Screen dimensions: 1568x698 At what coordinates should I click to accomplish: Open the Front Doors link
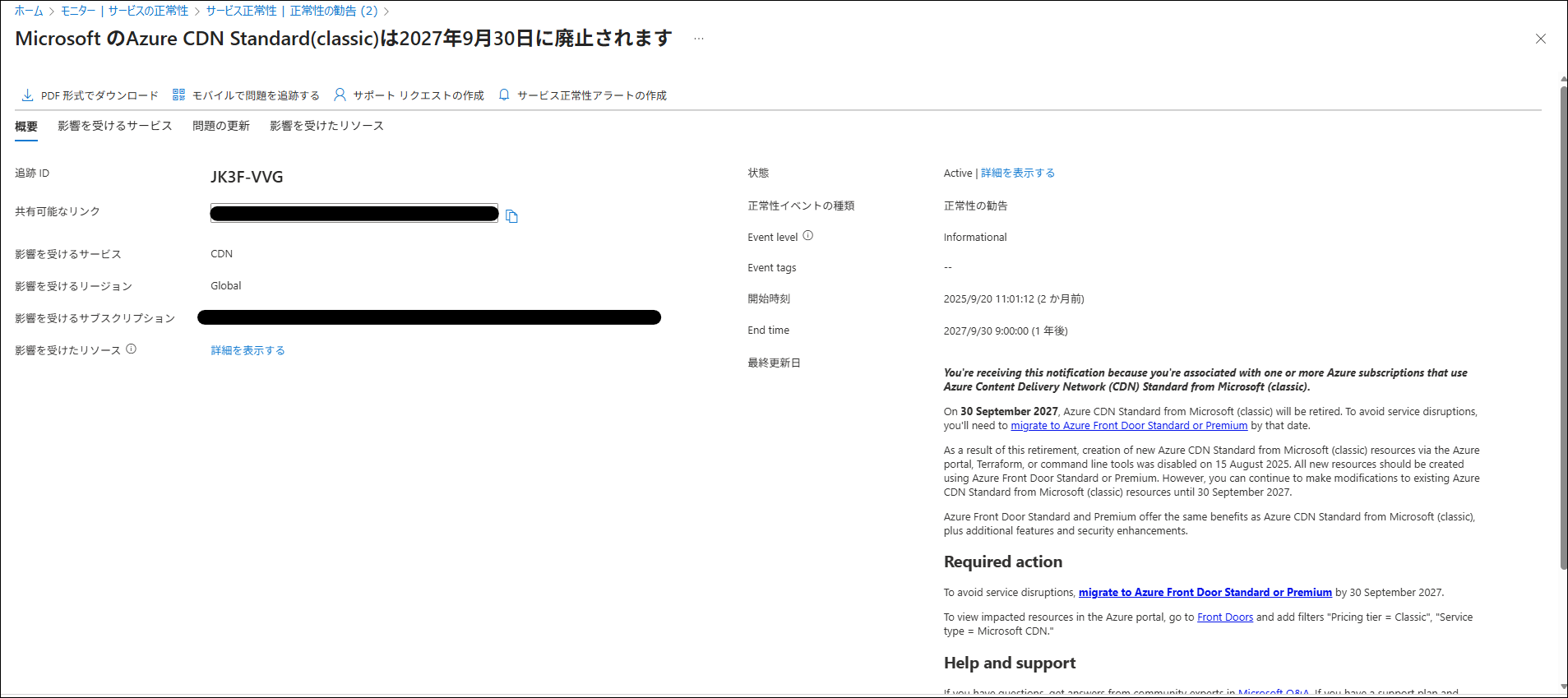pyautogui.click(x=1225, y=617)
